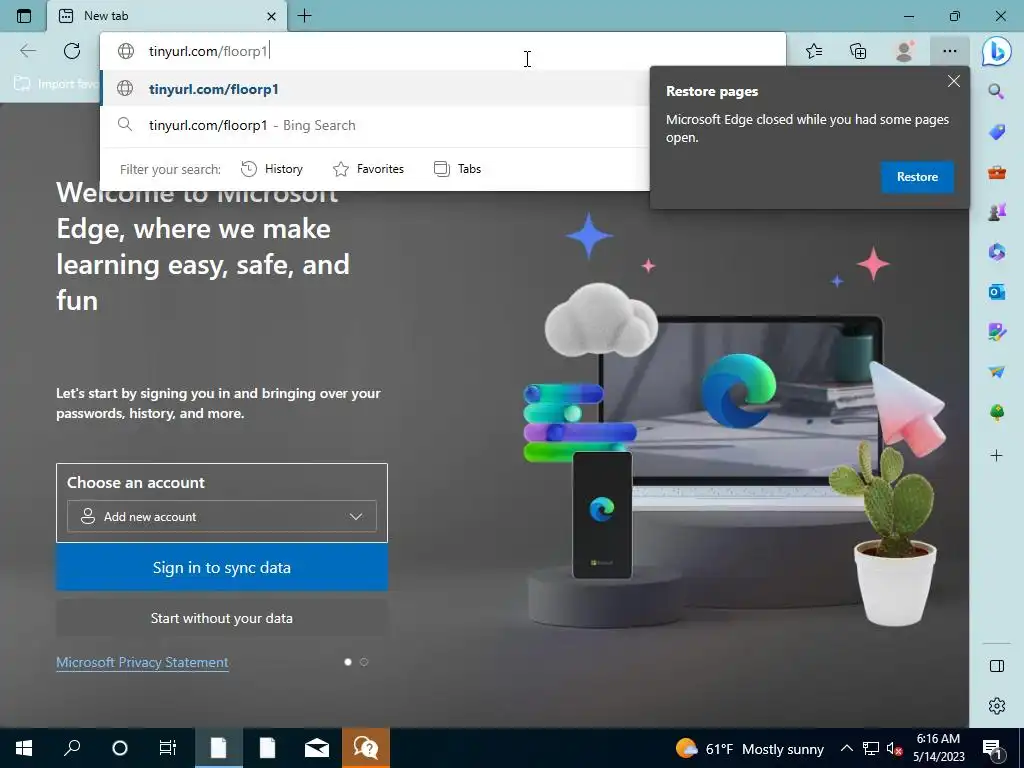Open taskbar Search magnifier

[x=72, y=748]
